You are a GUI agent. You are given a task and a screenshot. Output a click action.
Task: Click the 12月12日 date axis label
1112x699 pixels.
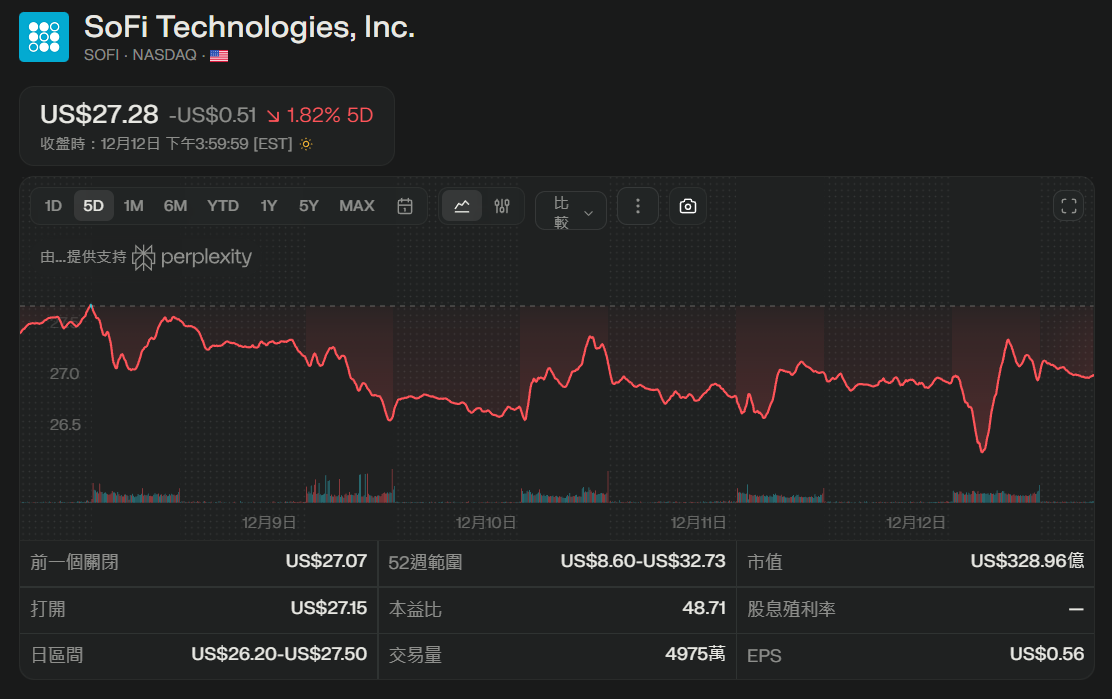[x=916, y=522]
